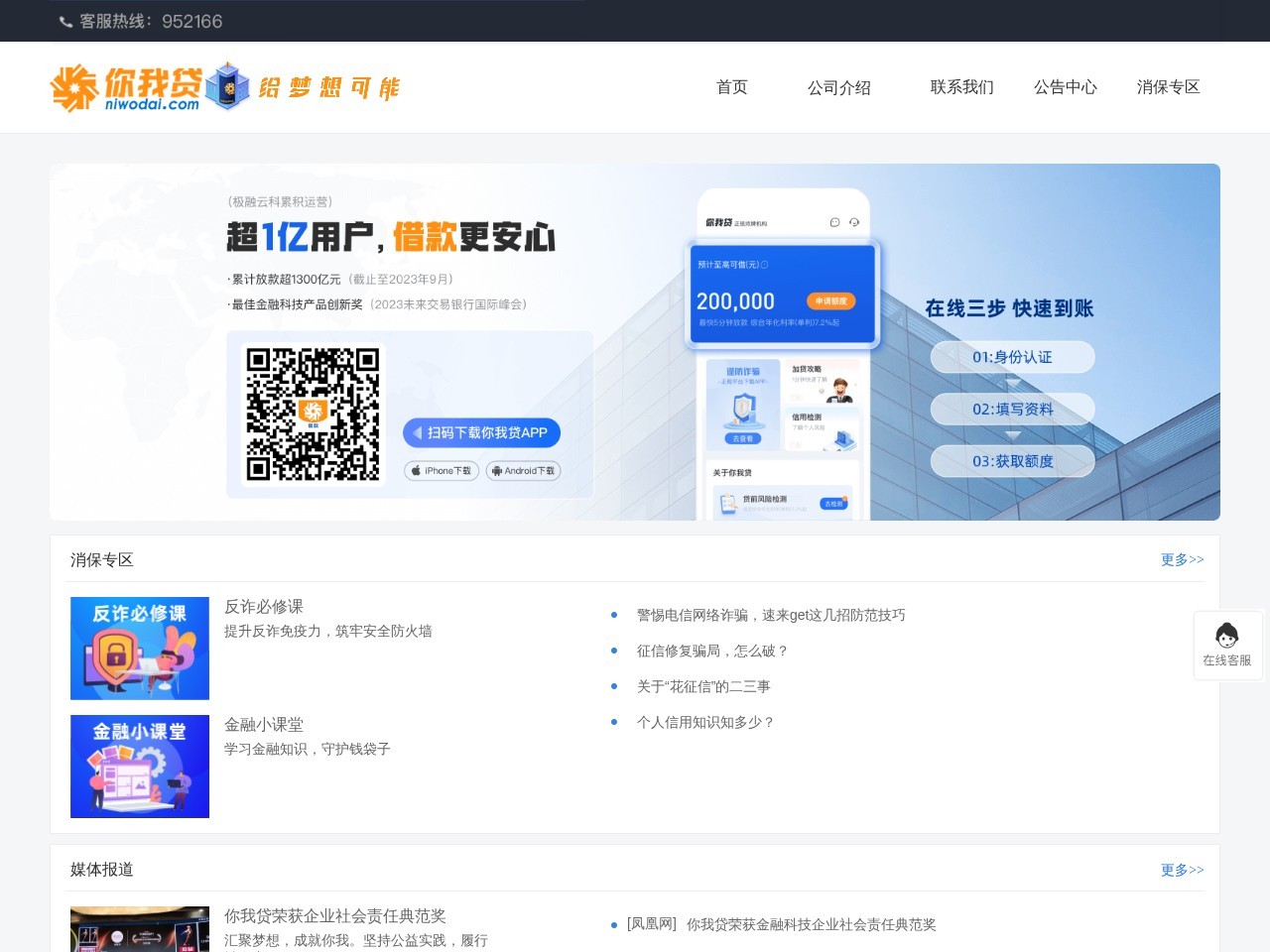Click the 01:身份认证 step pill
1270x952 pixels.
(x=1012, y=357)
